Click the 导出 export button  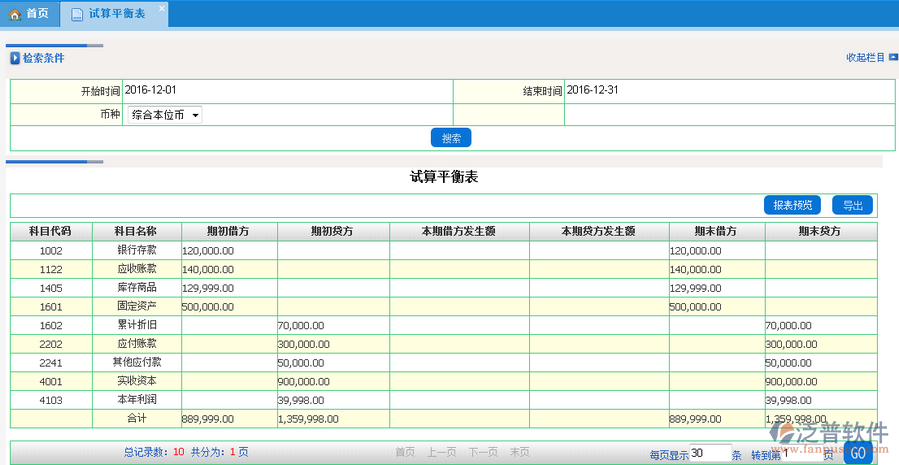[x=852, y=205]
